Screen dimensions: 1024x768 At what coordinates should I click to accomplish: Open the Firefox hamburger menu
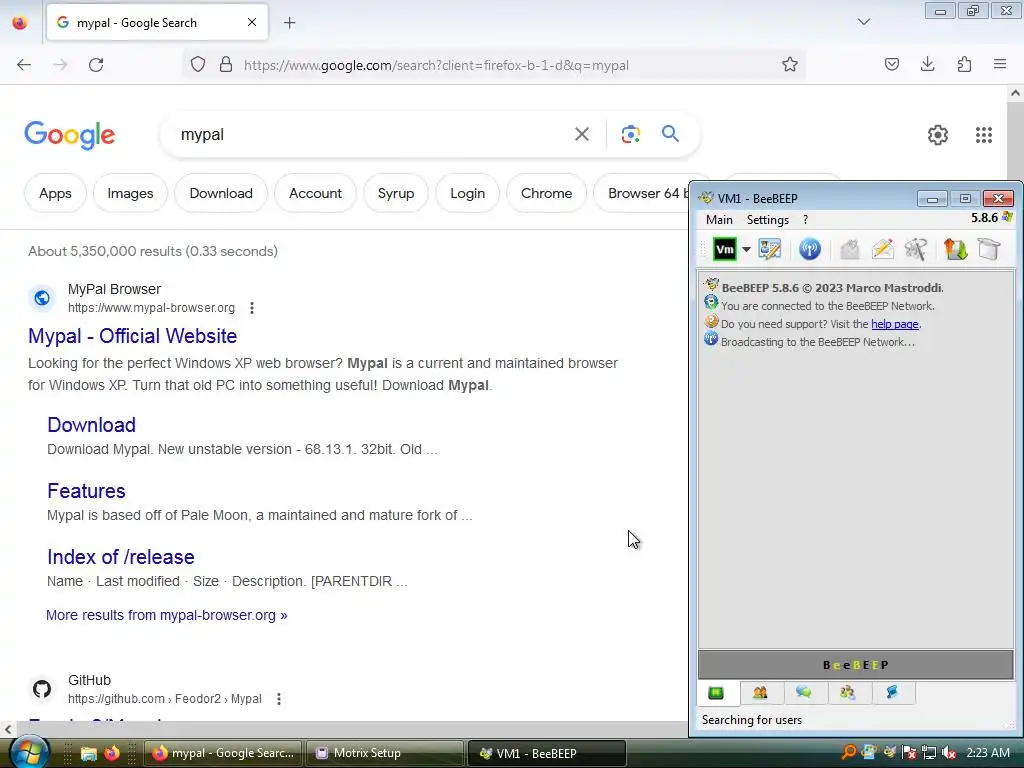pos(1000,64)
